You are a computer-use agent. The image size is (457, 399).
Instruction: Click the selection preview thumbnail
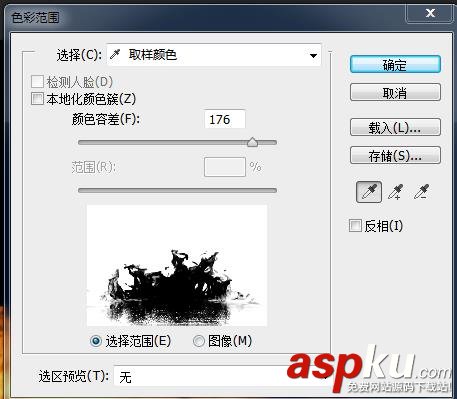coord(177,265)
